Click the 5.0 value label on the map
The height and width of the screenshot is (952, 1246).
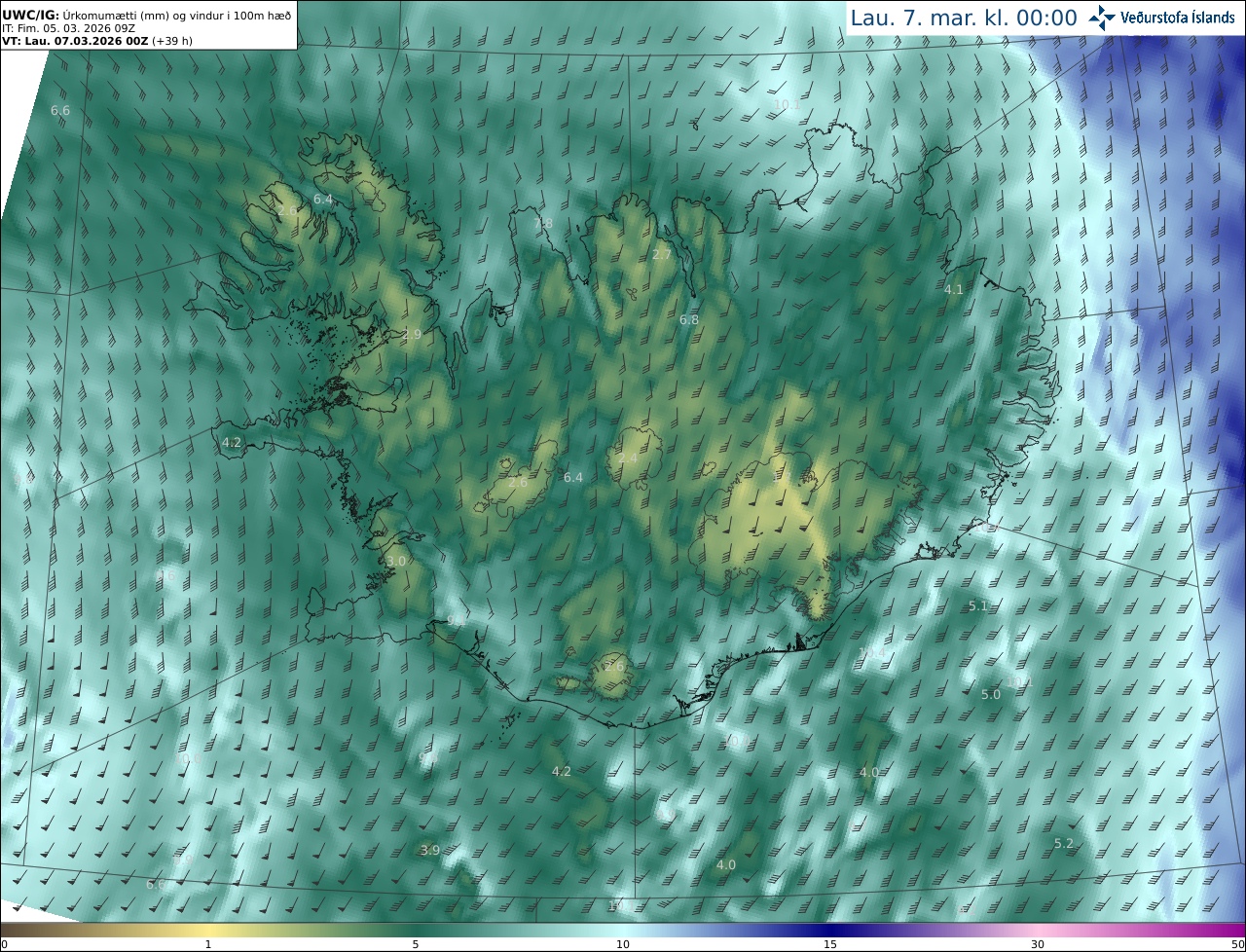(x=991, y=695)
